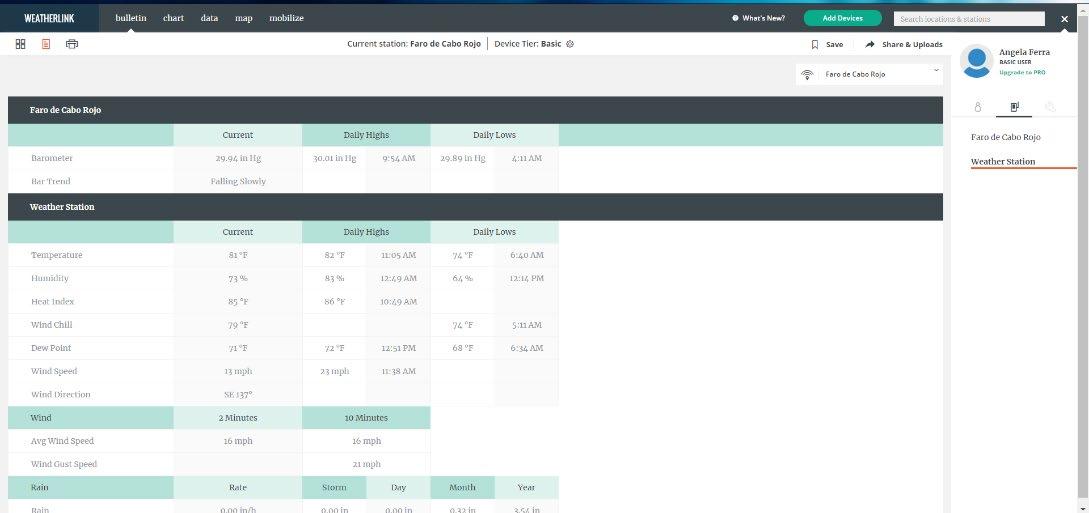
Task: Click the Faro de Cabo Rojo section header
Action: [475, 110]
